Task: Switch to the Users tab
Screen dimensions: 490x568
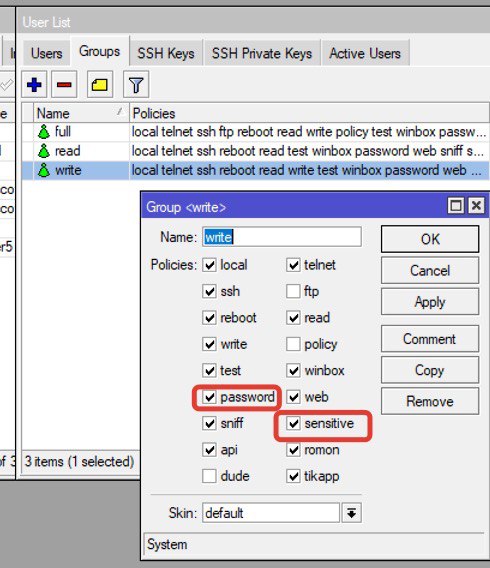Action: tap(46, 54)
